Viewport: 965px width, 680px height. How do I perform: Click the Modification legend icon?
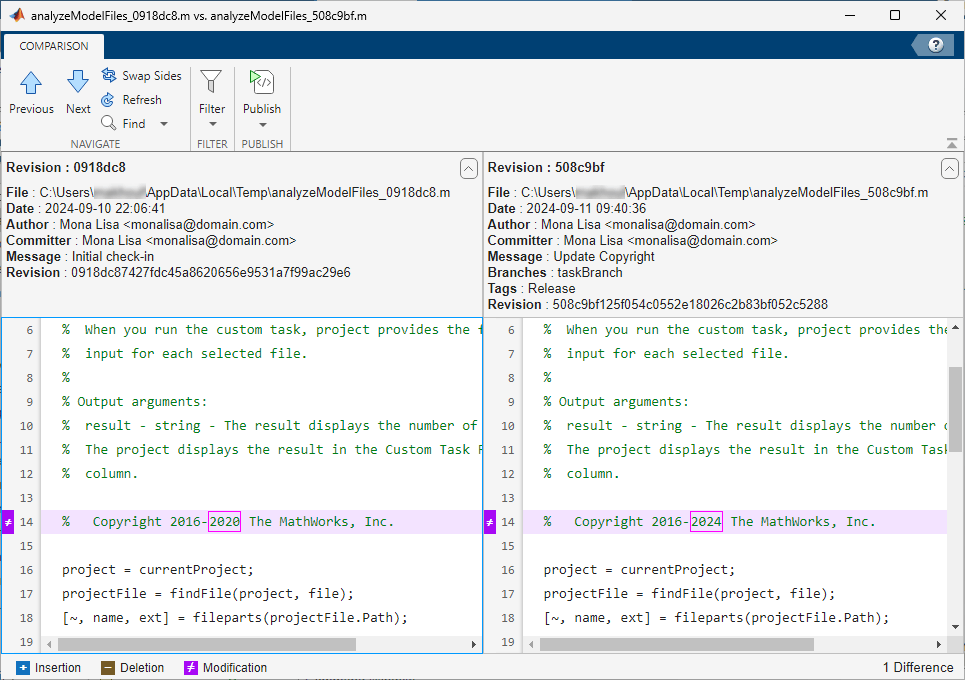tap(191, 668)
